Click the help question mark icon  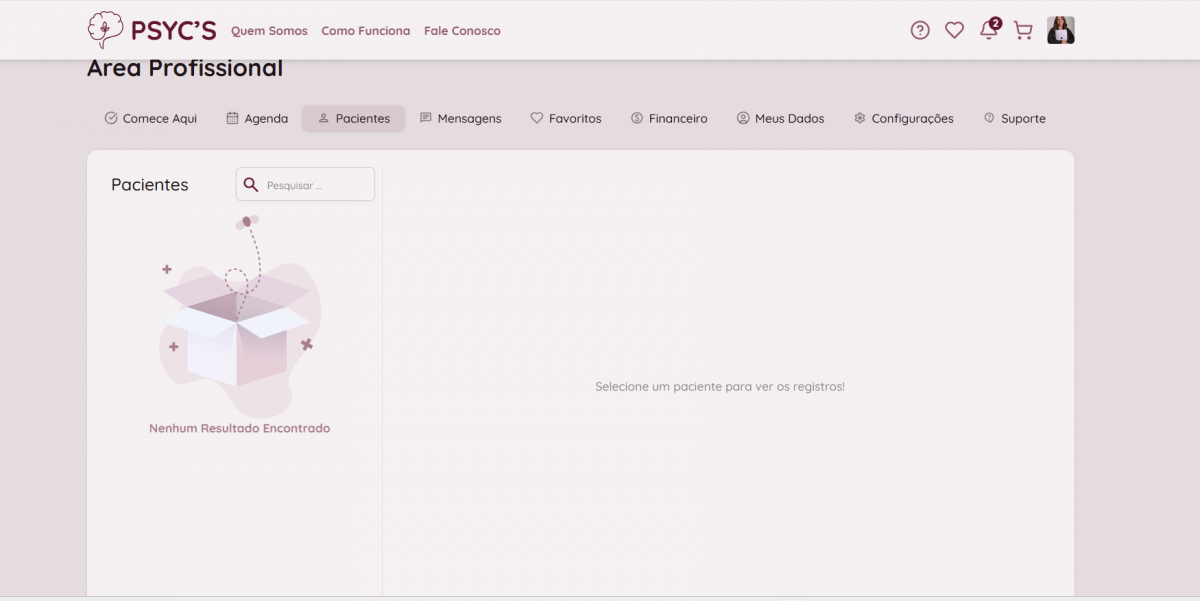[x=920, y=30]
